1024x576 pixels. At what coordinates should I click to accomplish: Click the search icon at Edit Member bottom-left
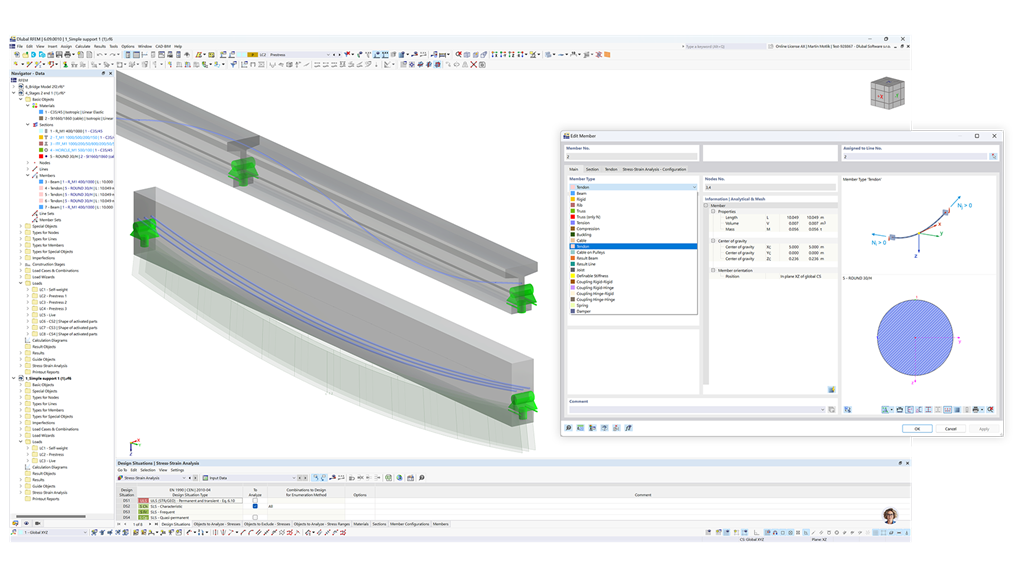point(568,428)
